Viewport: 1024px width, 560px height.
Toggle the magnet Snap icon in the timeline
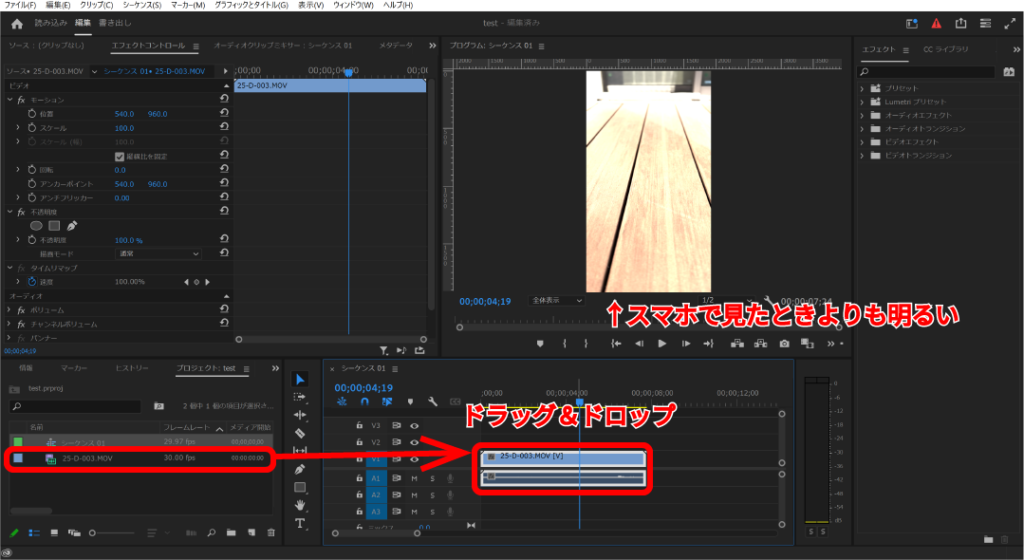365,402
